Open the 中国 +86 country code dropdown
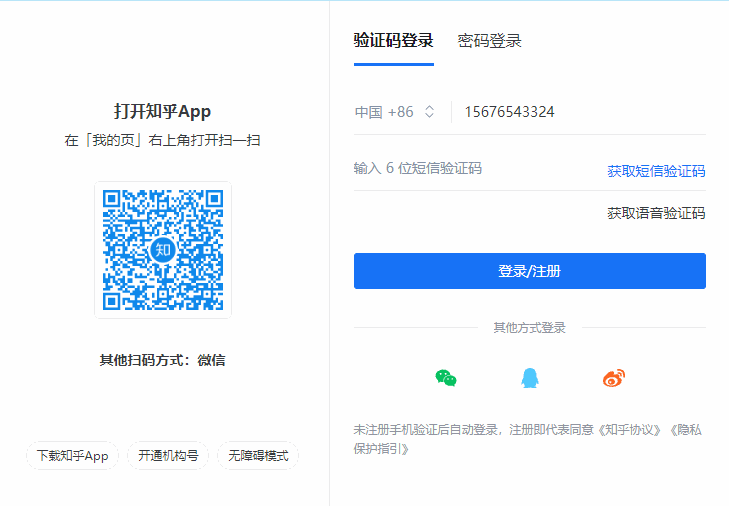Screen dimensions: 729x506 coord(394,112)
